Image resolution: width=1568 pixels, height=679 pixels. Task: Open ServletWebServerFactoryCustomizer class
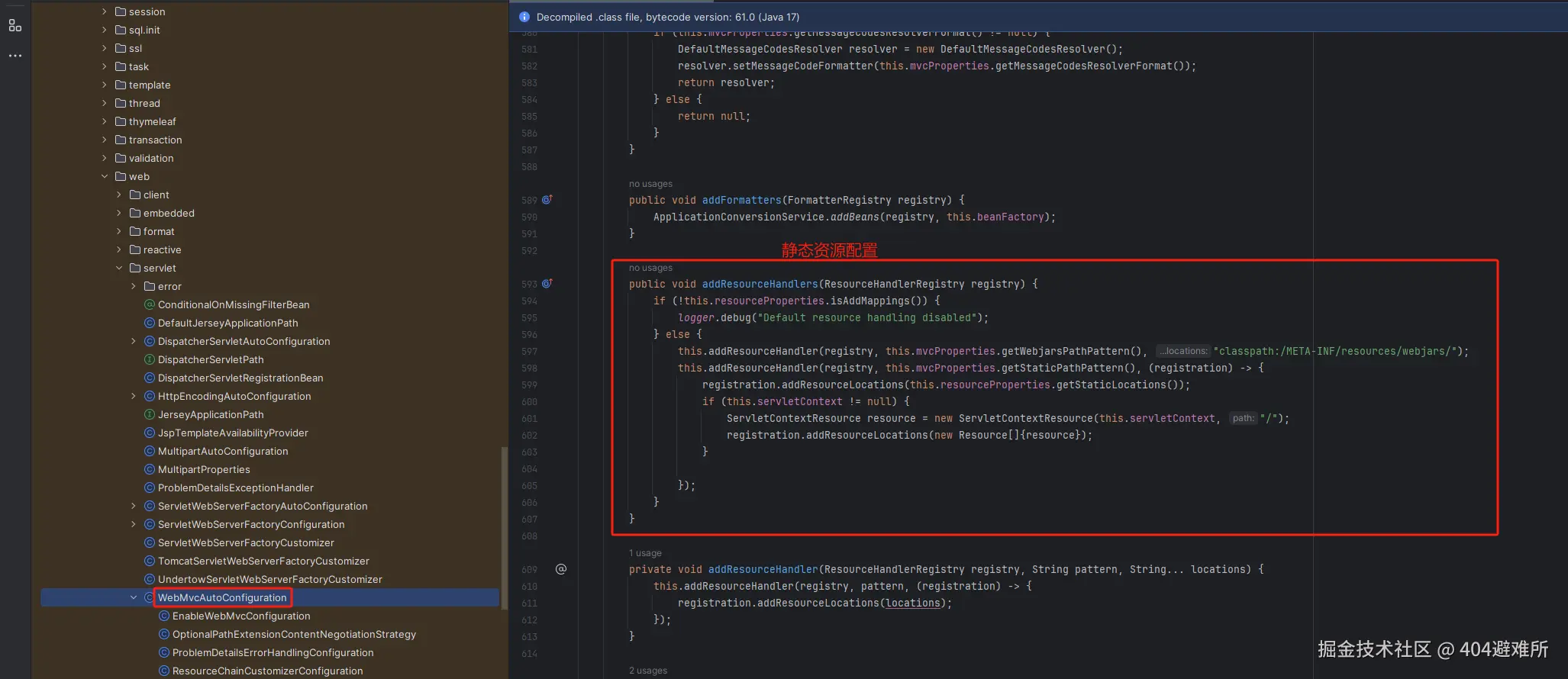(x=246, y=542)
